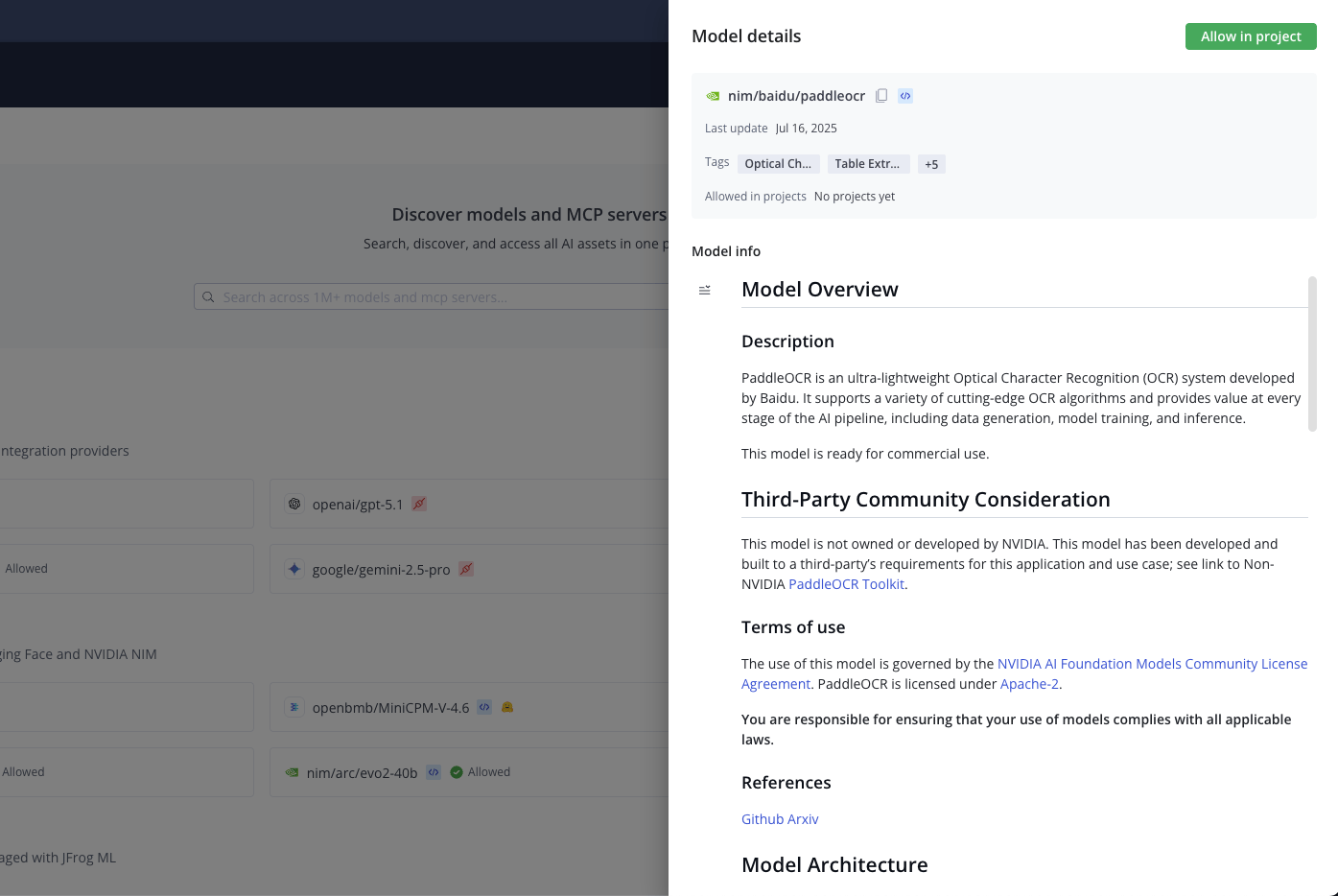This screenshot has height=896, width=1338.
Task: Copy the nim/baidu/paddleocr model name
Action: click(881, 96)
